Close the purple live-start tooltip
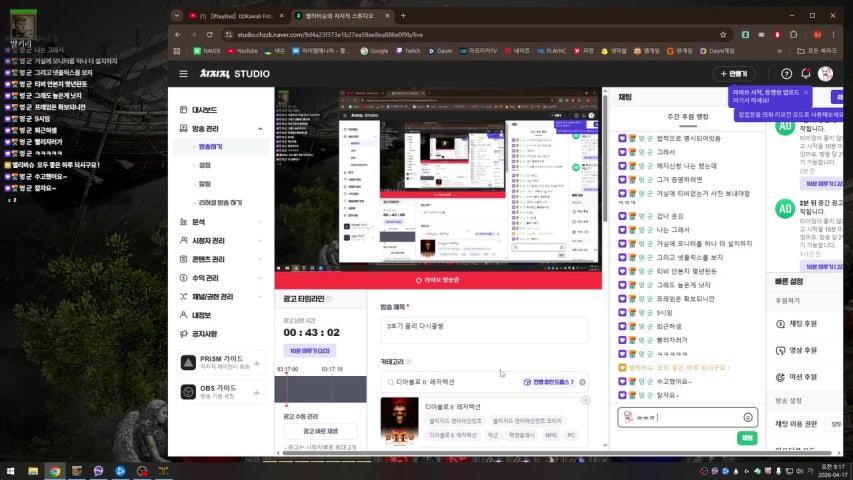 pyautogui.click(x=806, y=93)
